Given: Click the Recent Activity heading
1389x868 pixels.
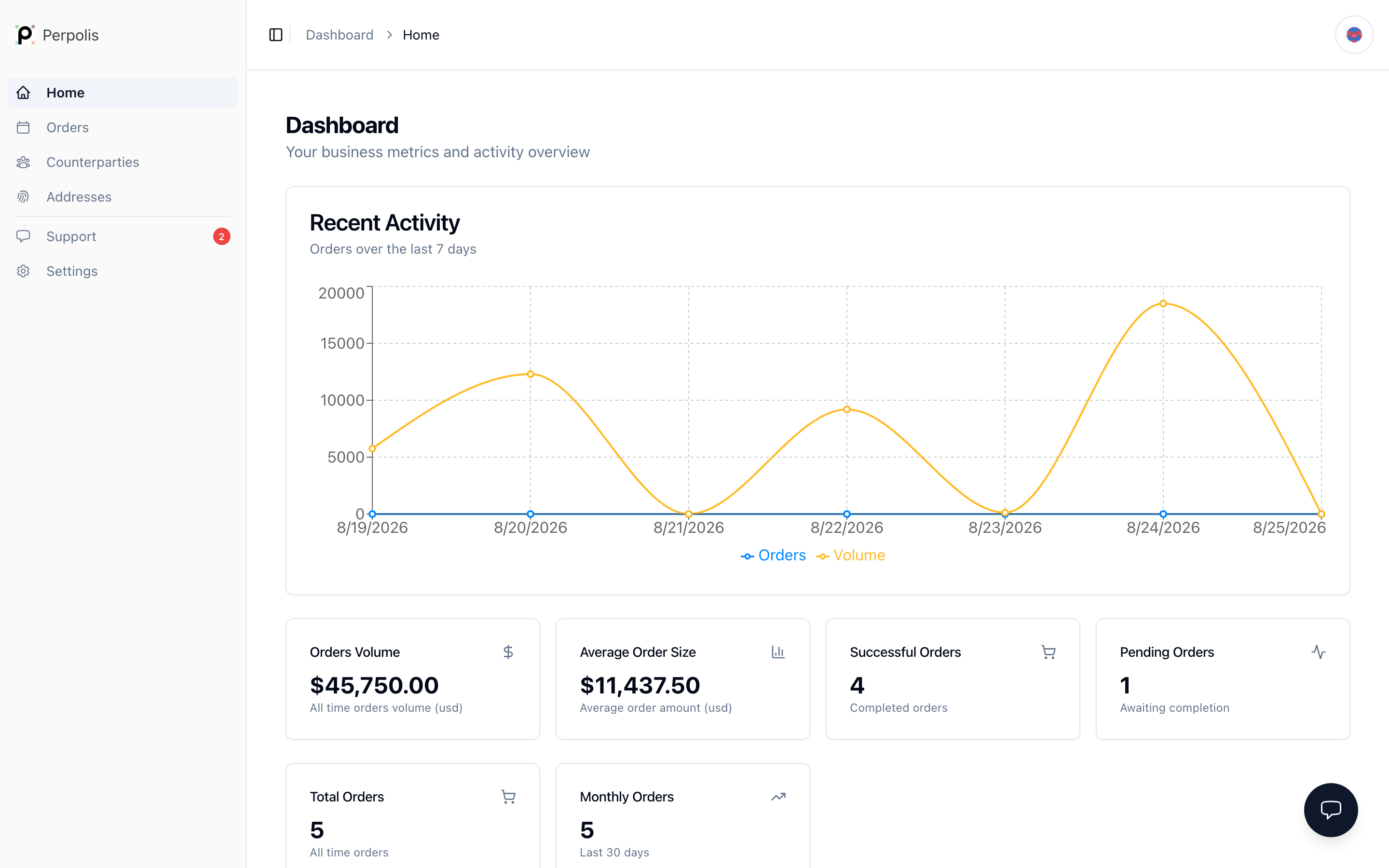Looking at the screenshot, I should click(x=384, y=223).
